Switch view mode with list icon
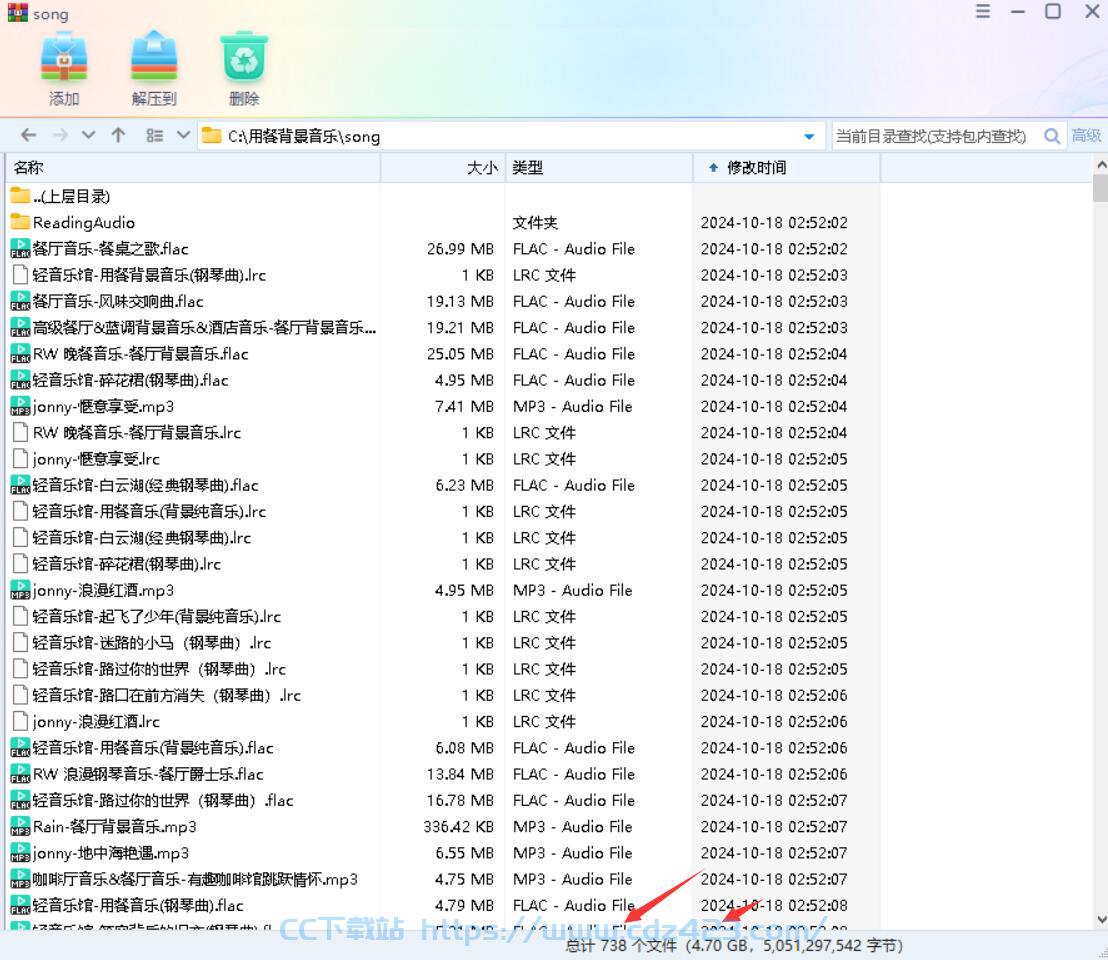 (x=155, y=135)
